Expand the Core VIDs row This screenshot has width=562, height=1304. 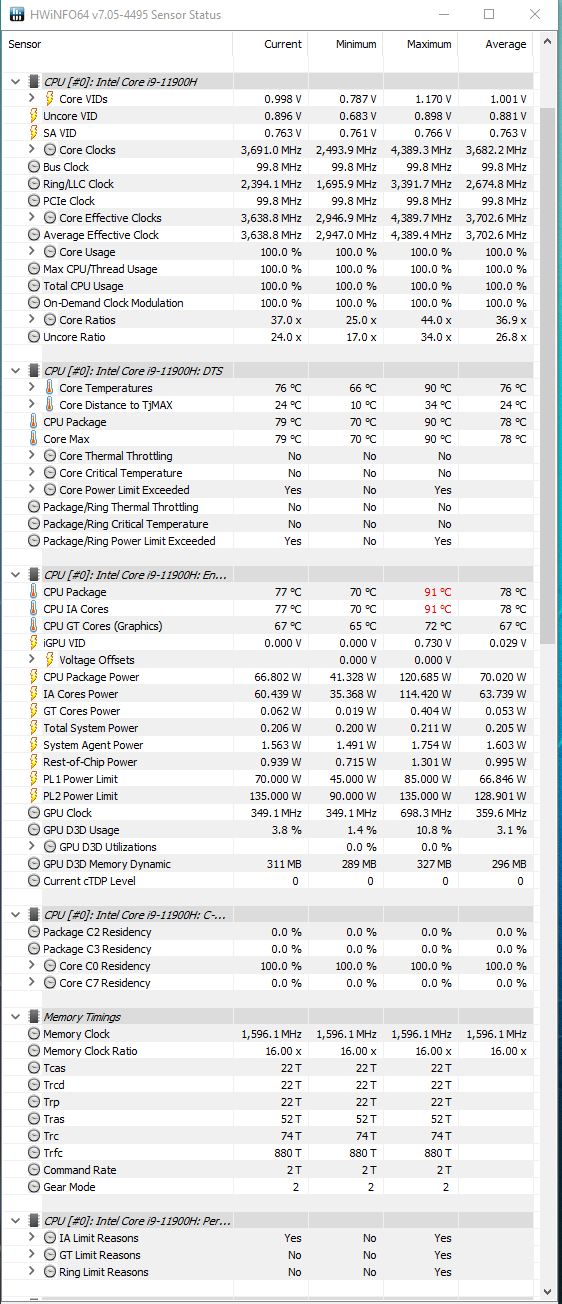(32, 99)
